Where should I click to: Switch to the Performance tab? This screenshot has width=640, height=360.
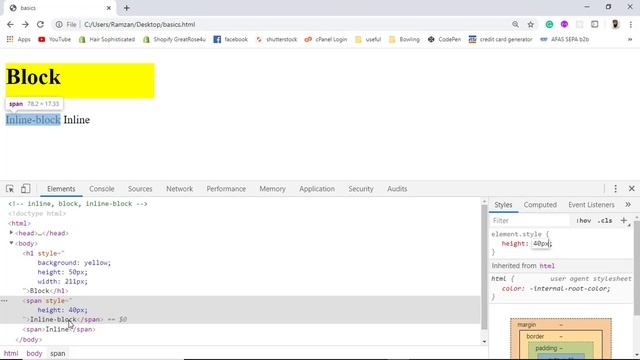[x=226, y=189]
